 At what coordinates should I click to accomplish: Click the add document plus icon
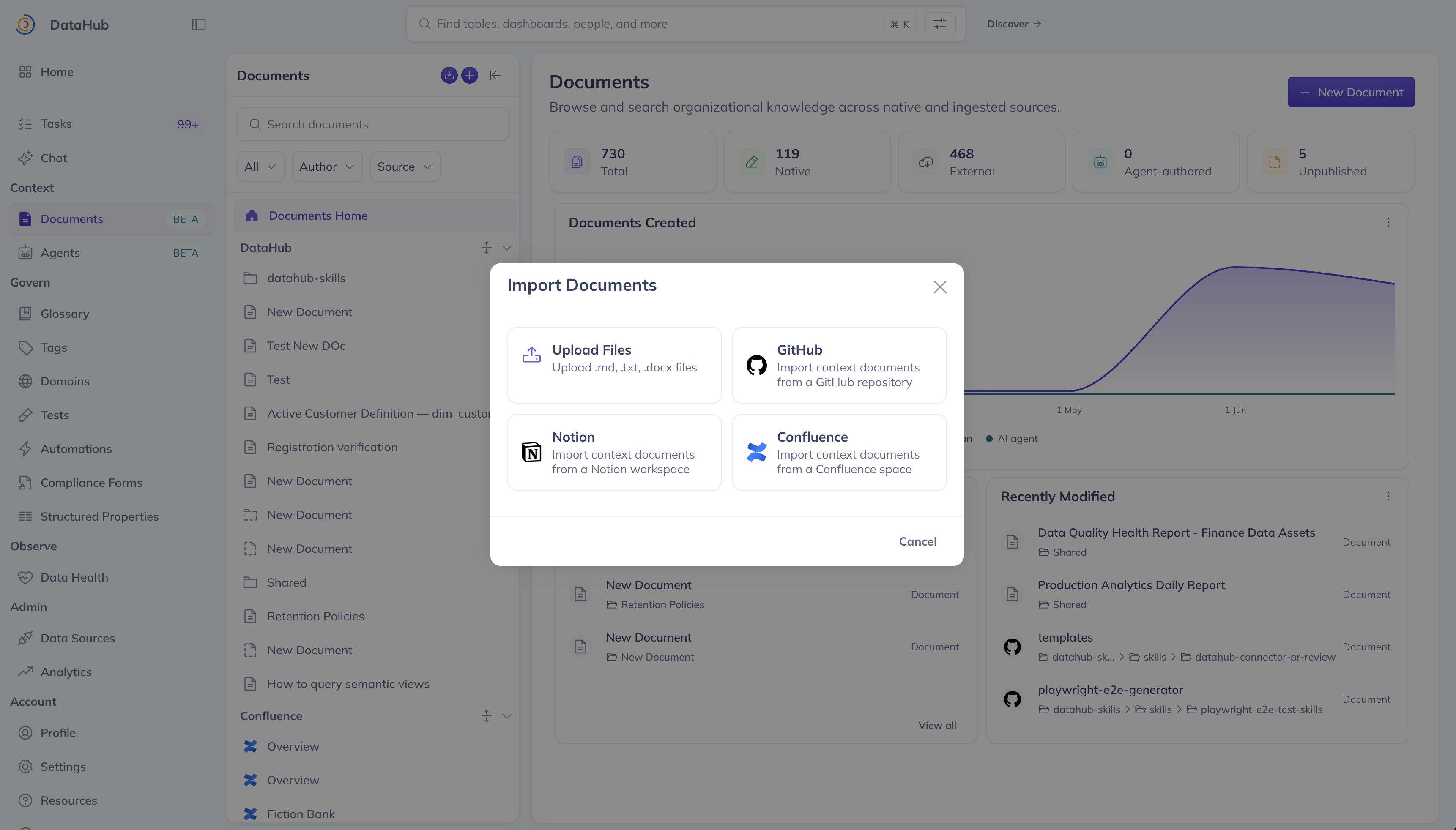click(x=470, y=75)
